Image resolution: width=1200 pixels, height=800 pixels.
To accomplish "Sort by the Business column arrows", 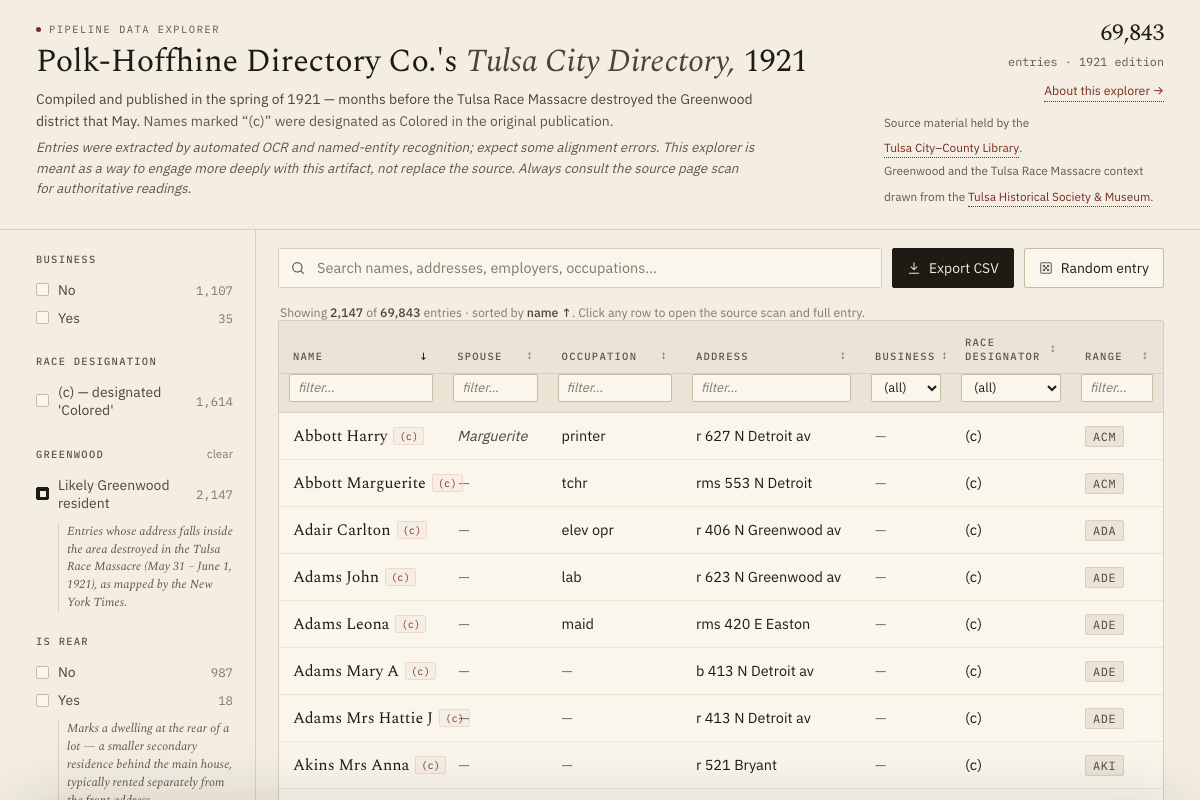I will coord(944,356).
